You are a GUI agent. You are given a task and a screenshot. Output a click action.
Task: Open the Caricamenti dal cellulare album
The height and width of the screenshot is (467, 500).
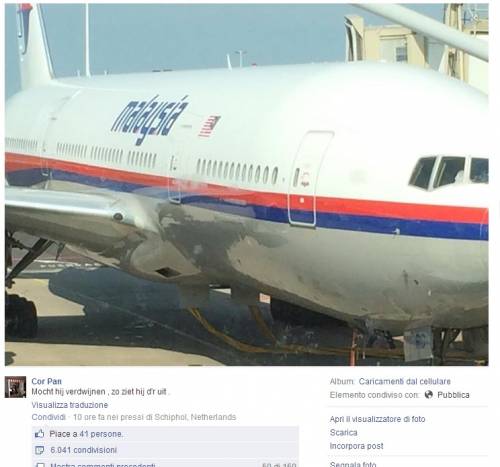405,381
